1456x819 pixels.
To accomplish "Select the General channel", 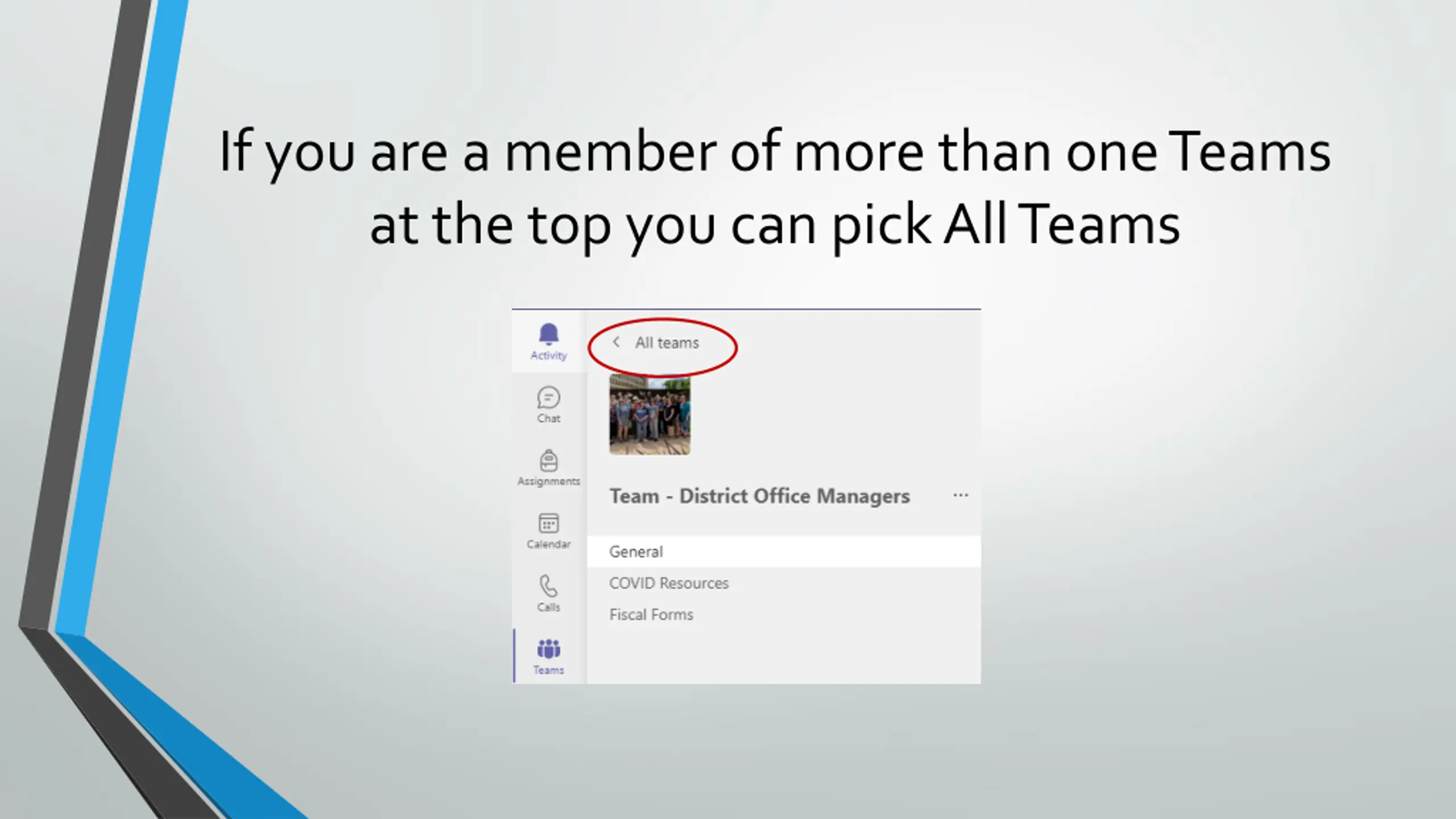I will (x=784, y=552).
